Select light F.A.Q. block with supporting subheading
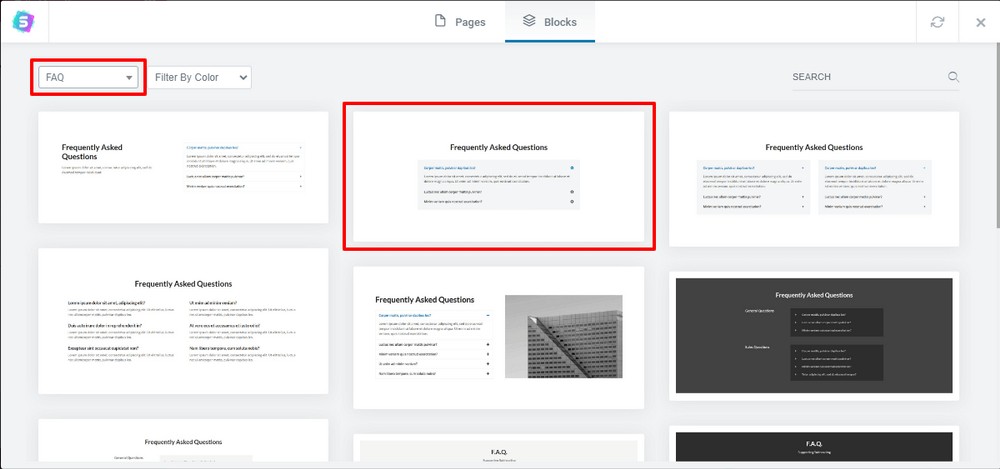The image size is (1000, 469). 499,448
